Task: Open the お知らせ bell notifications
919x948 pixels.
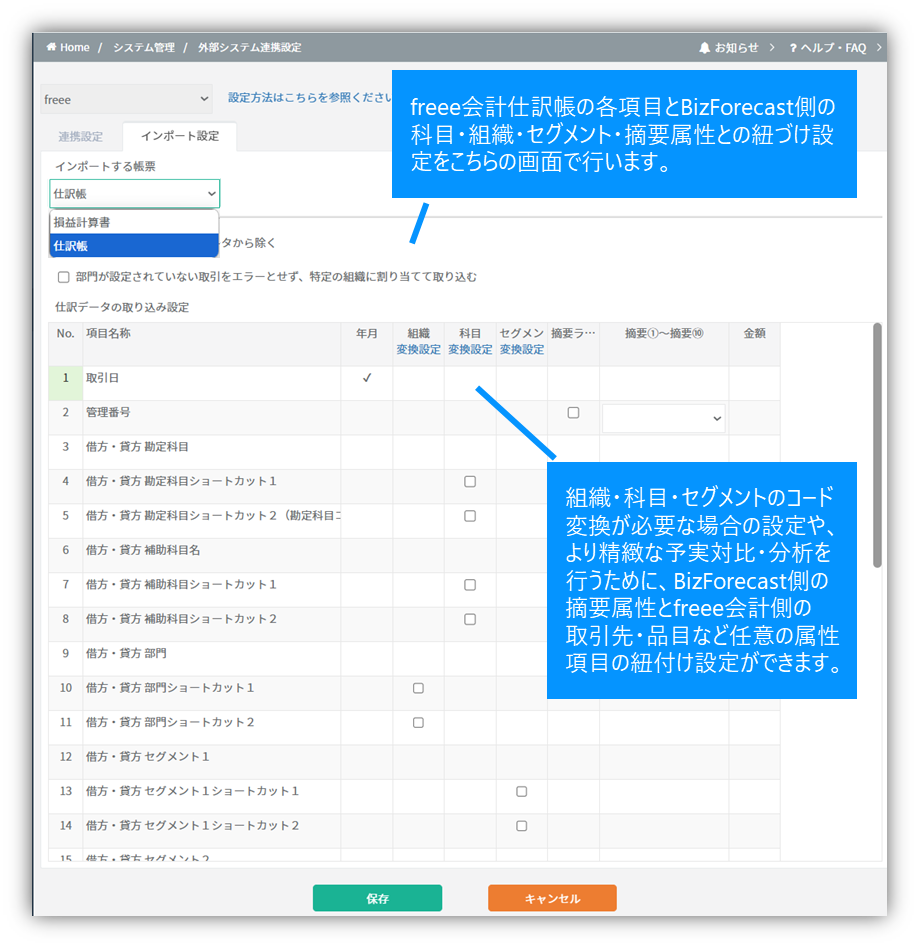Action: click(729, 48)
